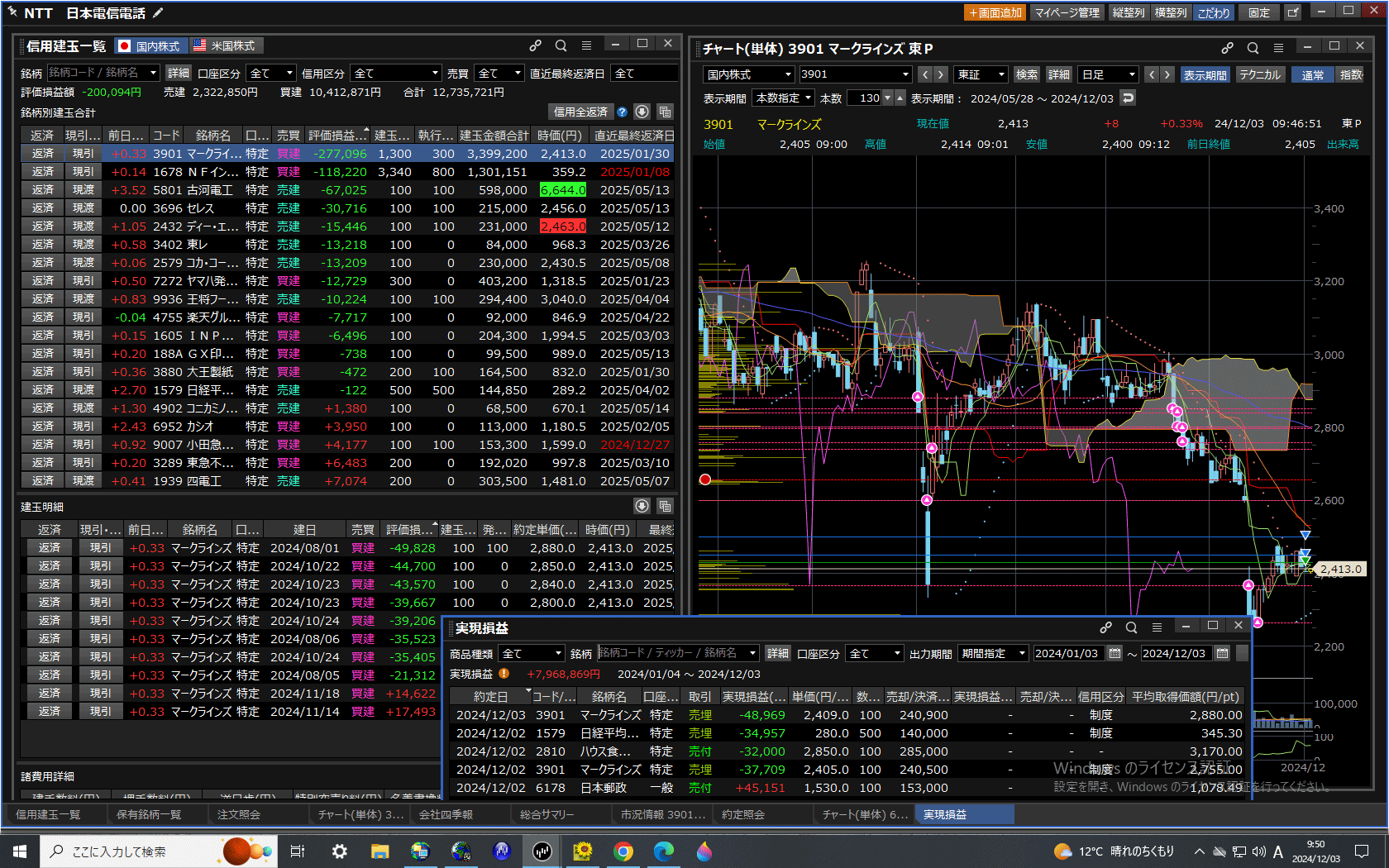Open 口座区分 dropdown in 信用建玉一覧
The width and height of the screenshot is (1389, 868).
tap(270, 73)
